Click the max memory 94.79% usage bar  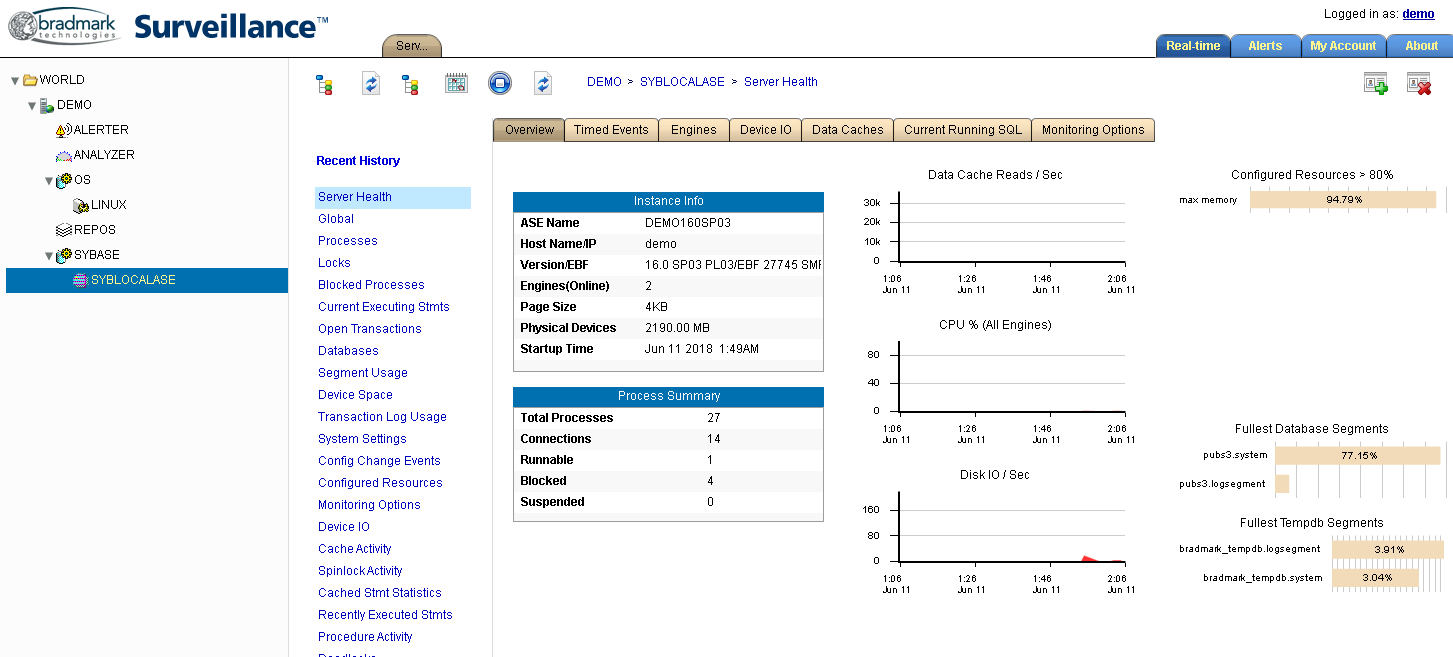click(1343, 200)
